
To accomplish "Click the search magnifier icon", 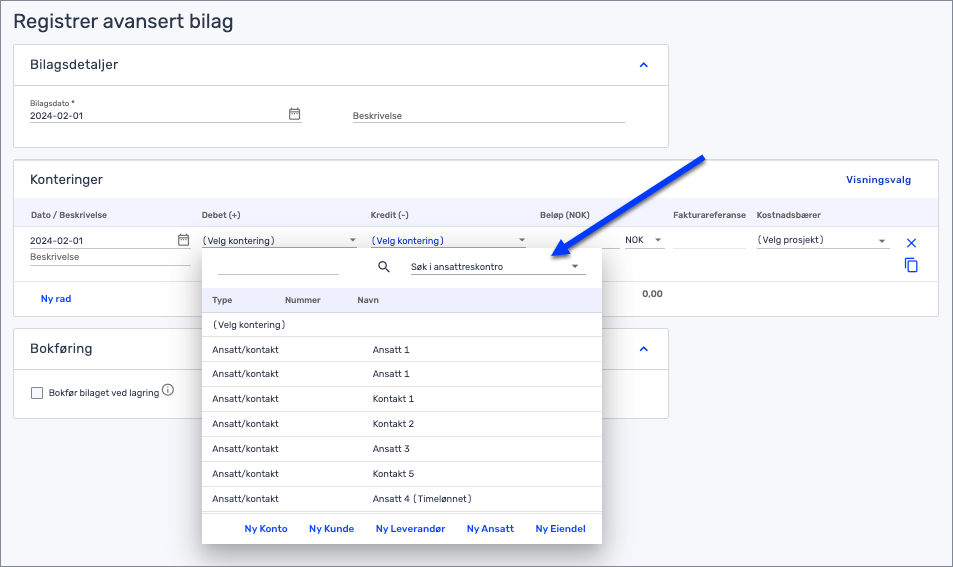I will click(384, 267).
